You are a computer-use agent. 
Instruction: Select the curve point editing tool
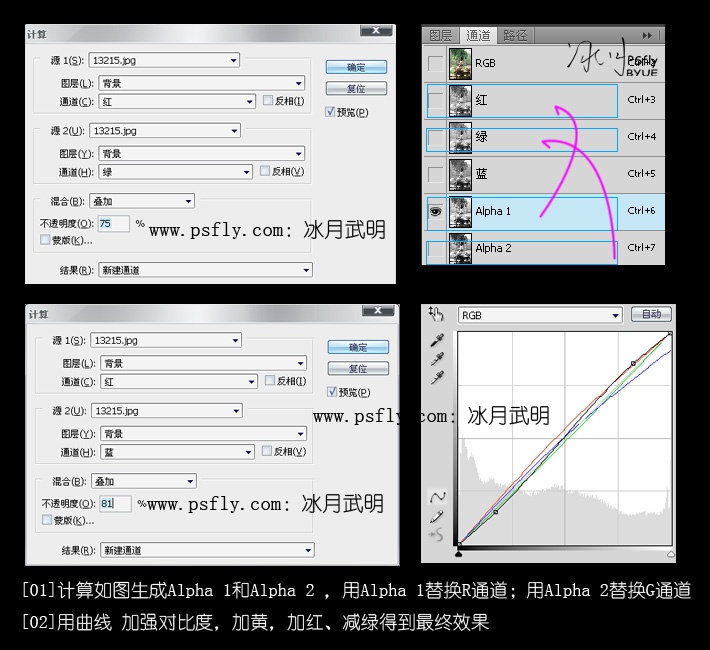click(x=437, y=497)
